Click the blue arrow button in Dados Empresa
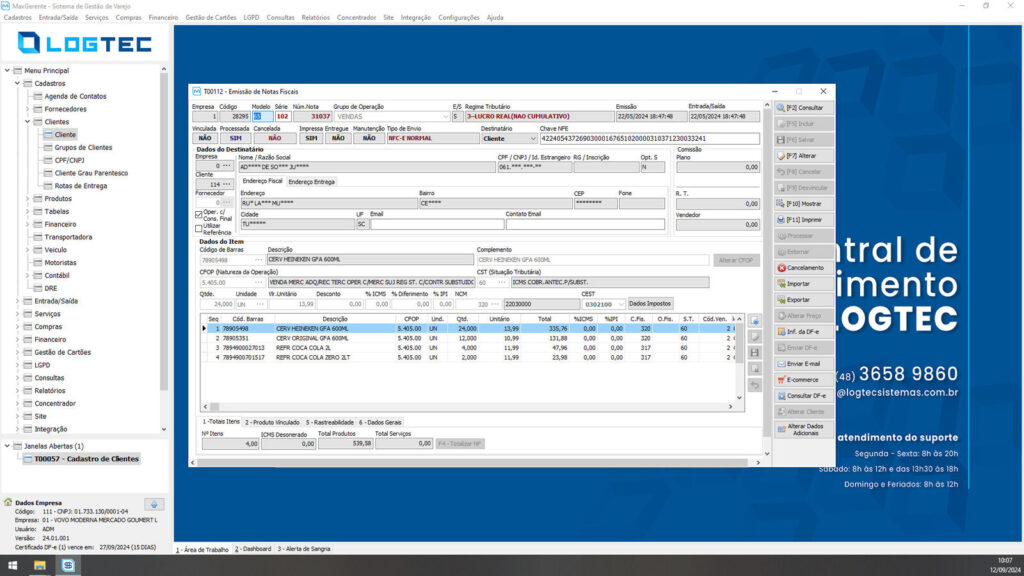 point(154,504)
